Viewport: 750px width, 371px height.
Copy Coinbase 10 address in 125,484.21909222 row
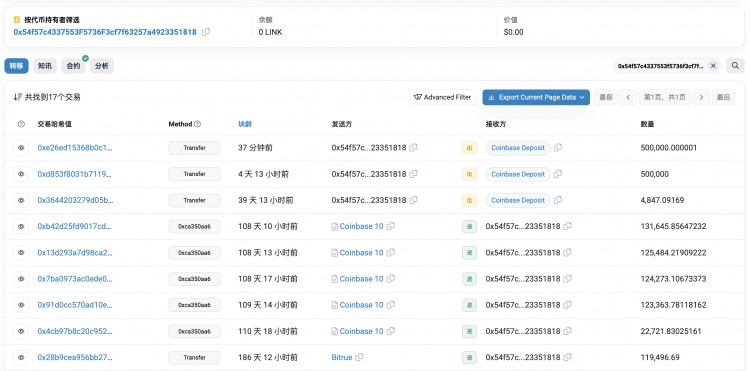[x=390, y=252]
